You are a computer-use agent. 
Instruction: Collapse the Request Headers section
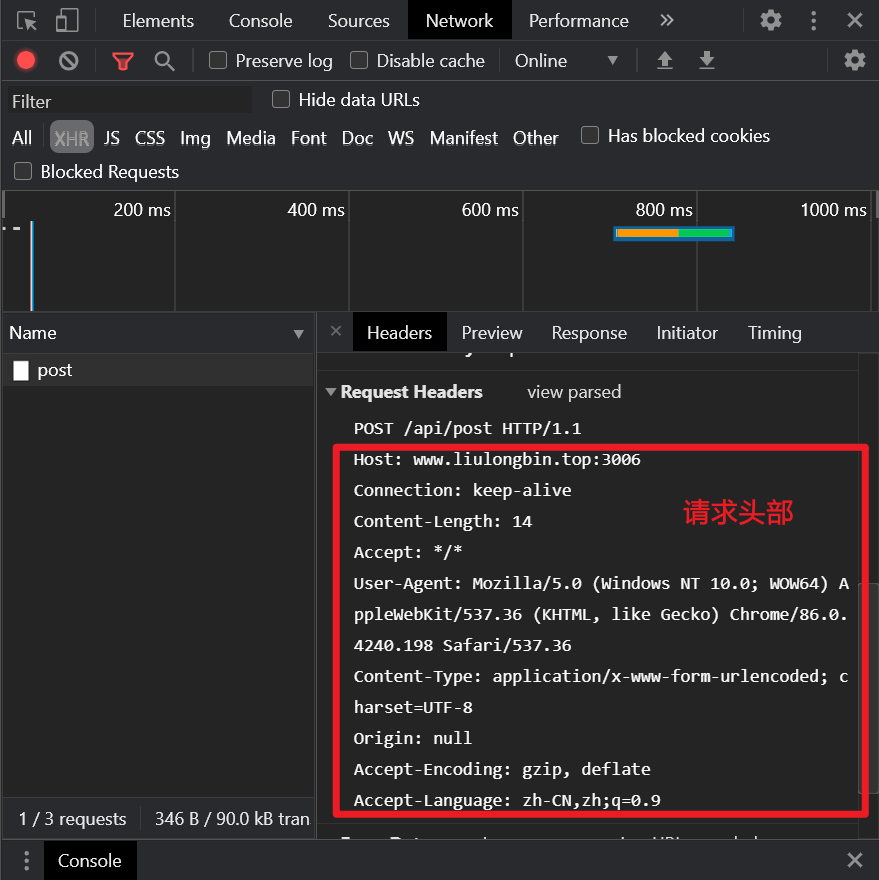(331, 392)
